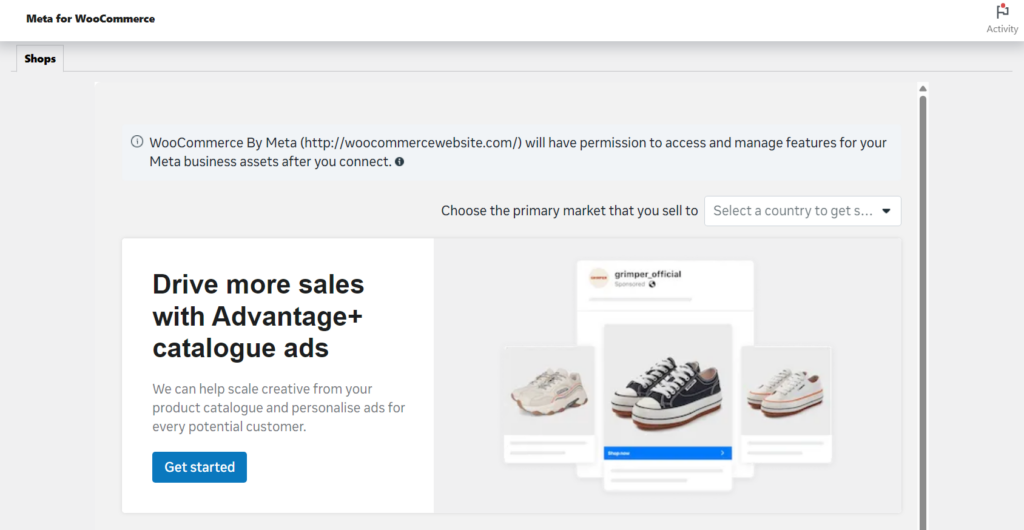
Task: Click the scrollbar up arrow
Action: pos(922,89)
